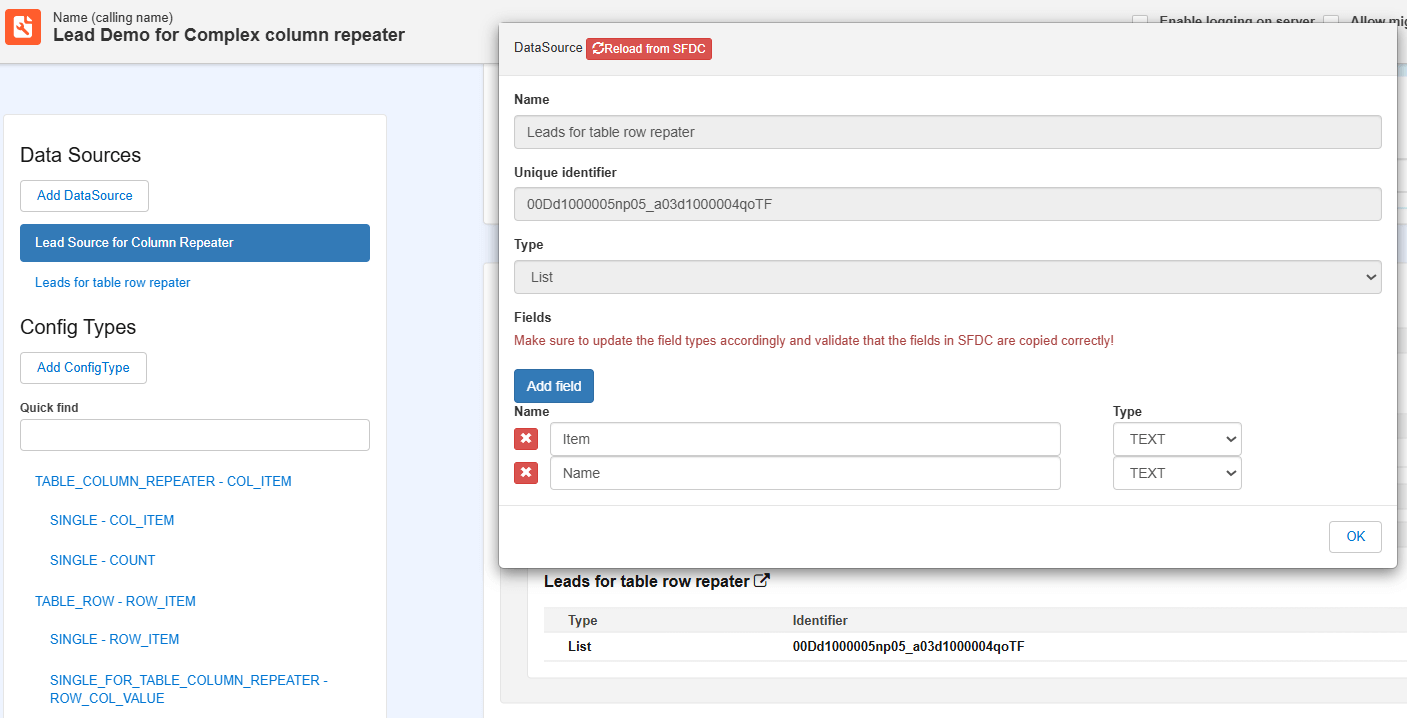Open SINGLE_FOR_TABLE_COLUMN_REPEATER - ROW_COL_VALUE config type
This screenshot has height=718, width=1407.
pyautogui.click(x=189, y=689)
